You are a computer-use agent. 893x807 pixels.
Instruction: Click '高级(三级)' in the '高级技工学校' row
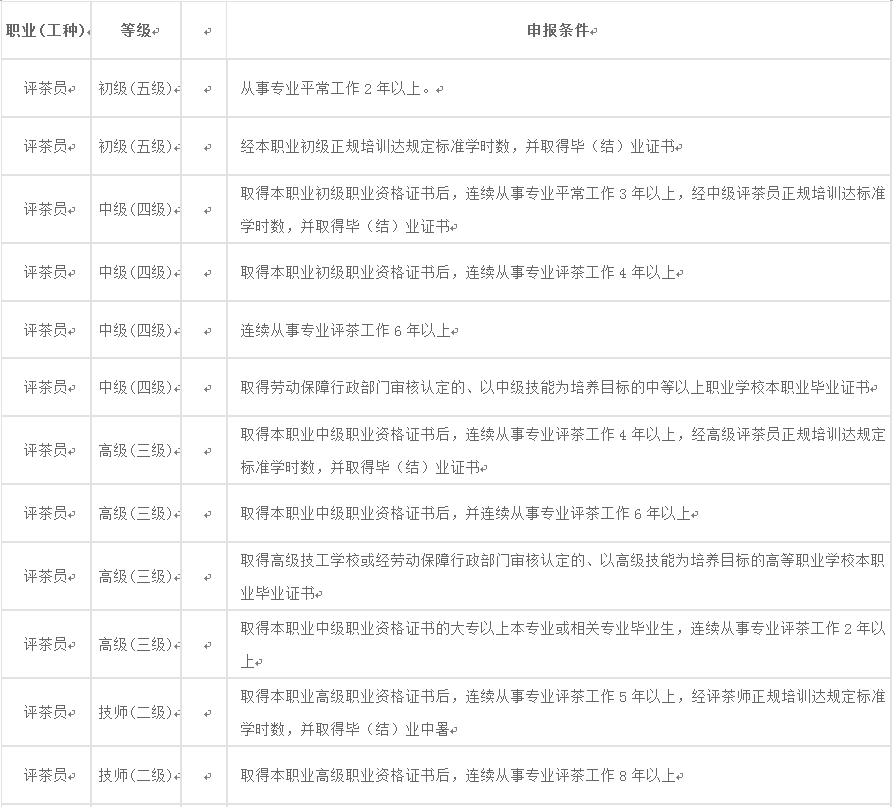[136, 576]
